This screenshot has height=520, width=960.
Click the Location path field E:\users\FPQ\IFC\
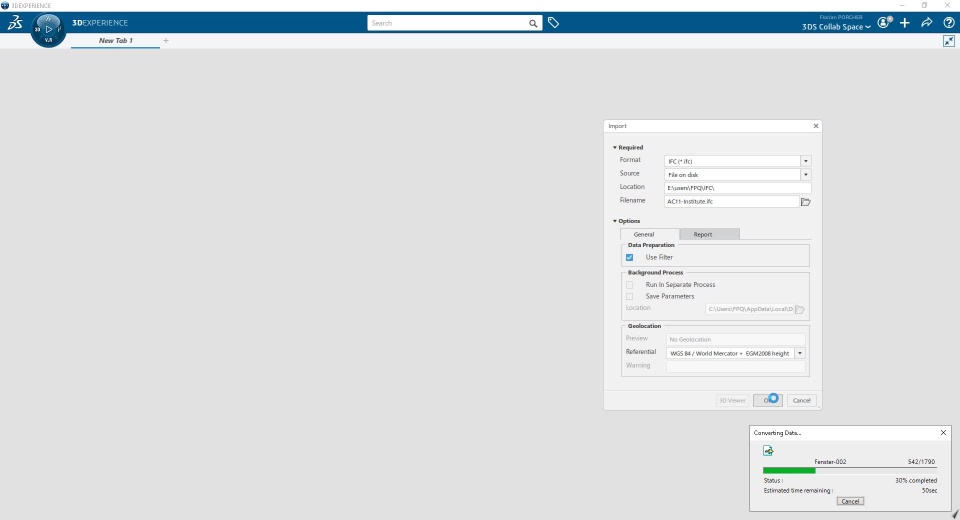pos(737,188)
